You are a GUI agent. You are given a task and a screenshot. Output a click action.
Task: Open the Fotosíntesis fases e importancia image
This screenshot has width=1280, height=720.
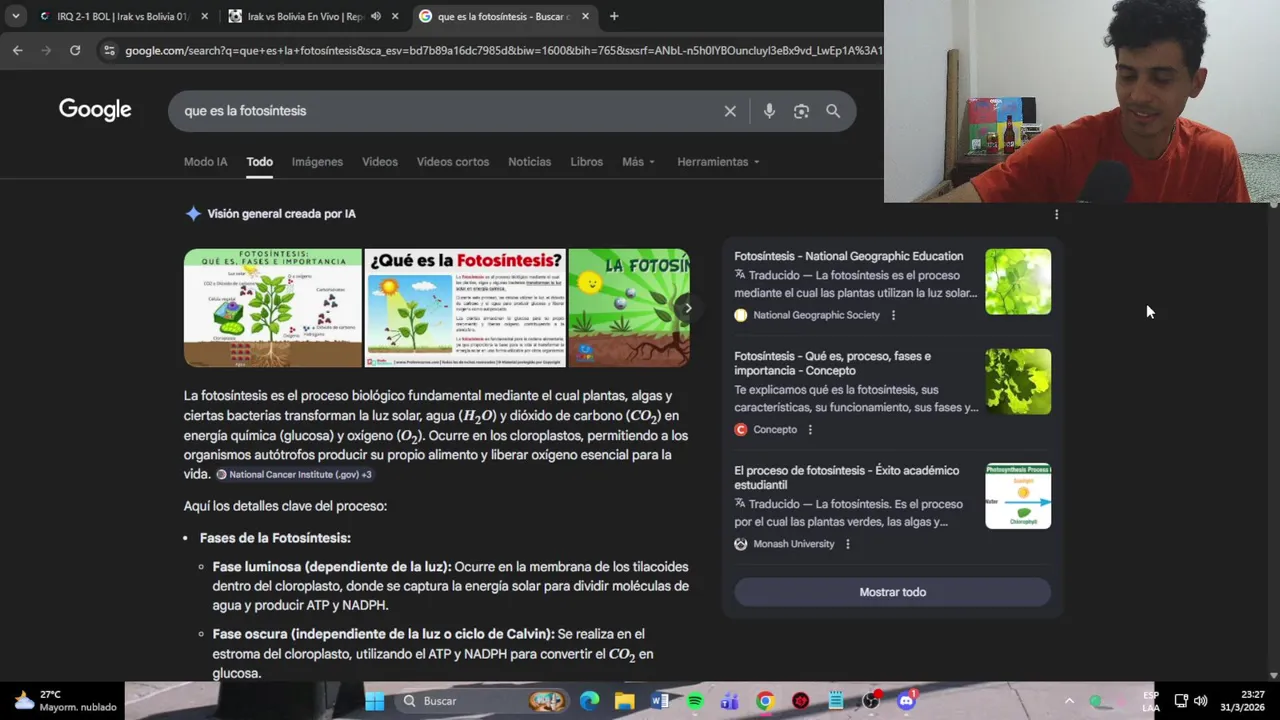click(x=273, y=308)
